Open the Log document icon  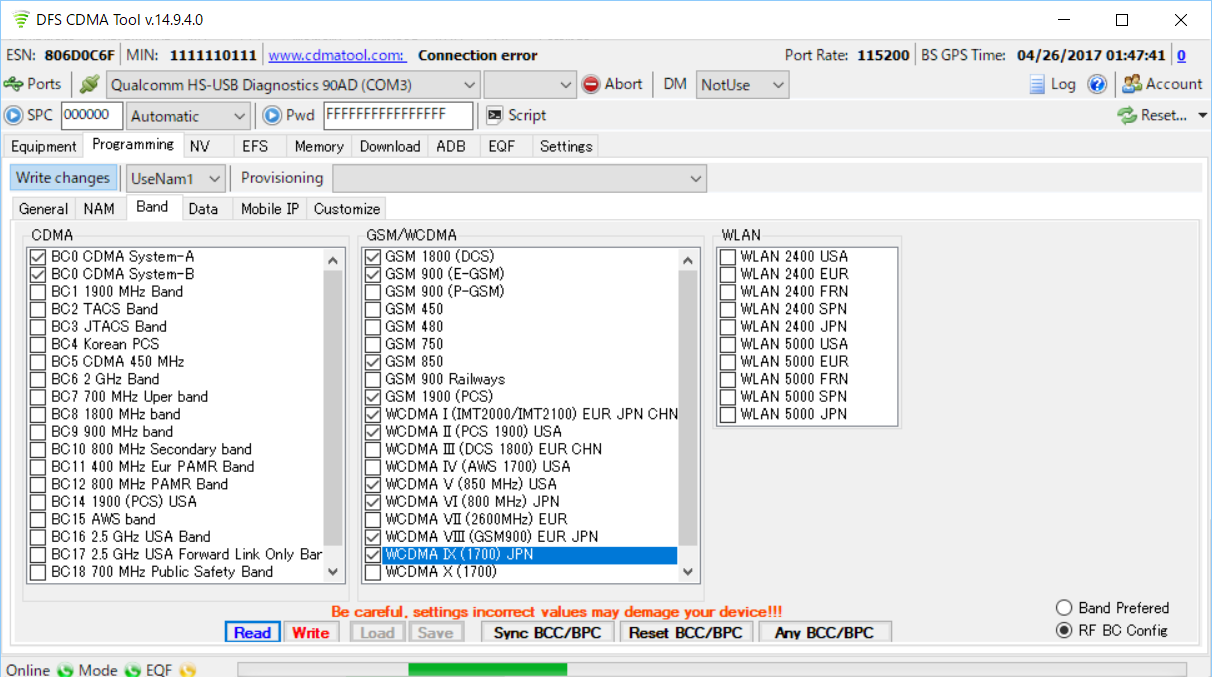tap(1037, 85)
